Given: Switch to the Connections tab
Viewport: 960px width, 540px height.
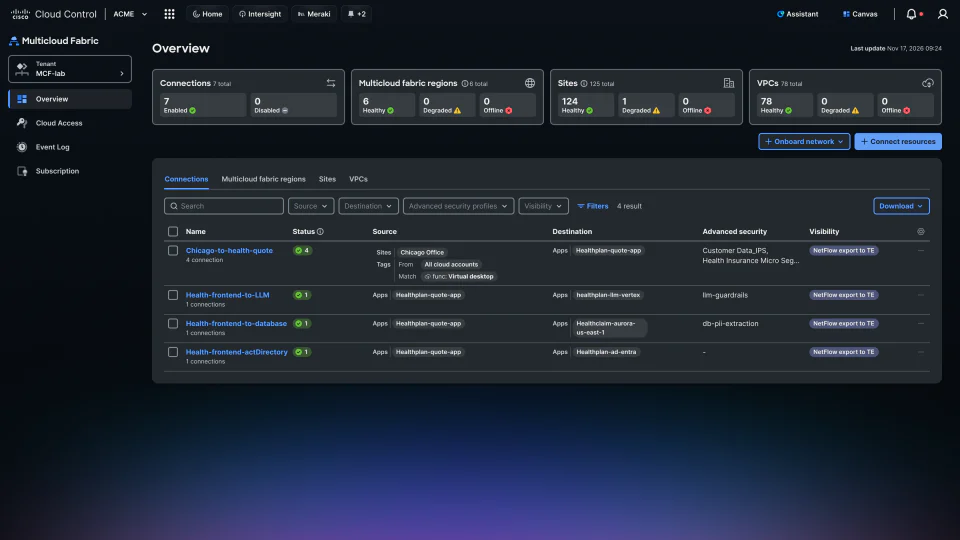Looking at the screenshot, I should 186,179.
